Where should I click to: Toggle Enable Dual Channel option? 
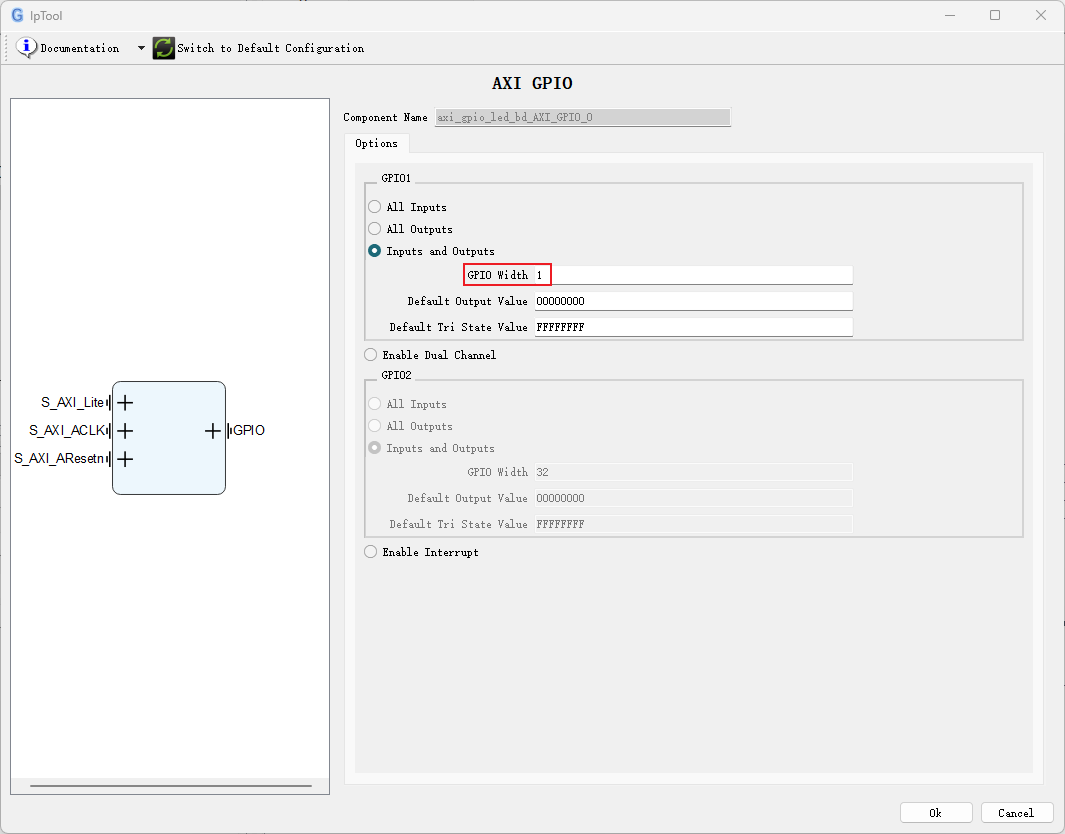370,355
